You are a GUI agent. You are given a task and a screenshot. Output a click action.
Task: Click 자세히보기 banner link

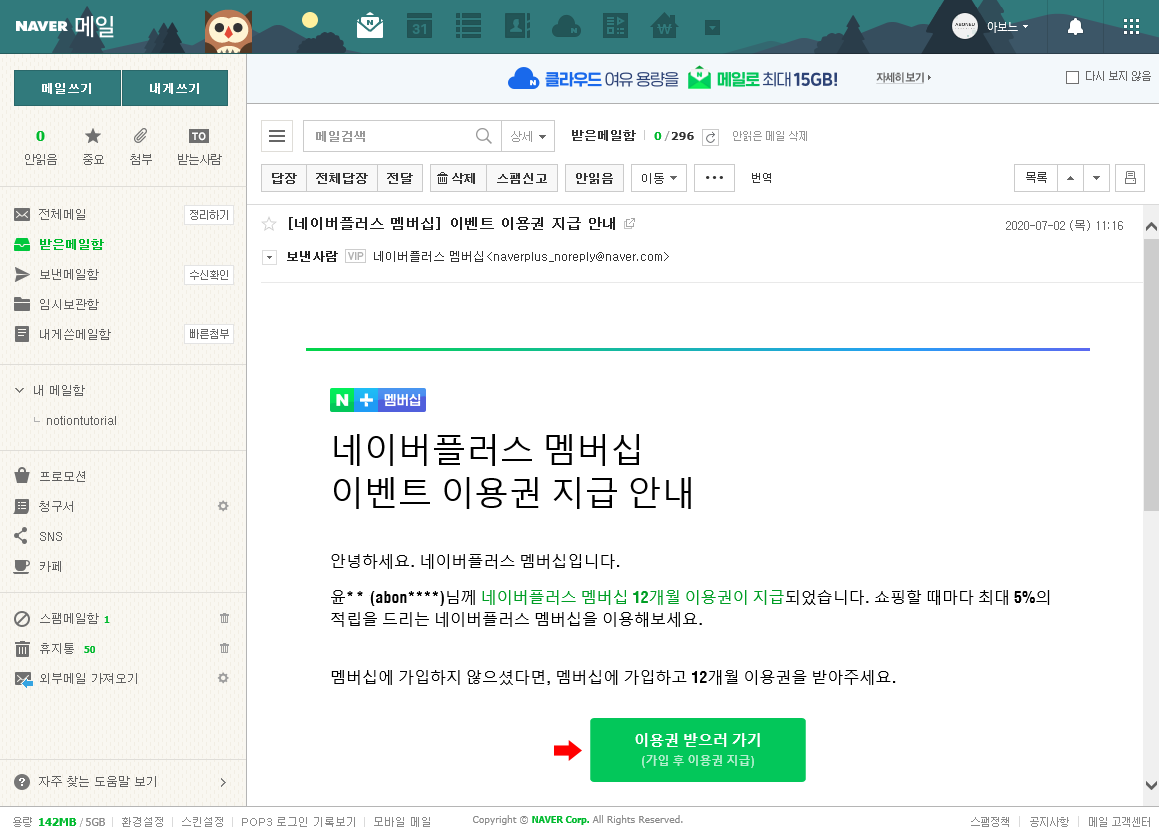tap(903, 77)
